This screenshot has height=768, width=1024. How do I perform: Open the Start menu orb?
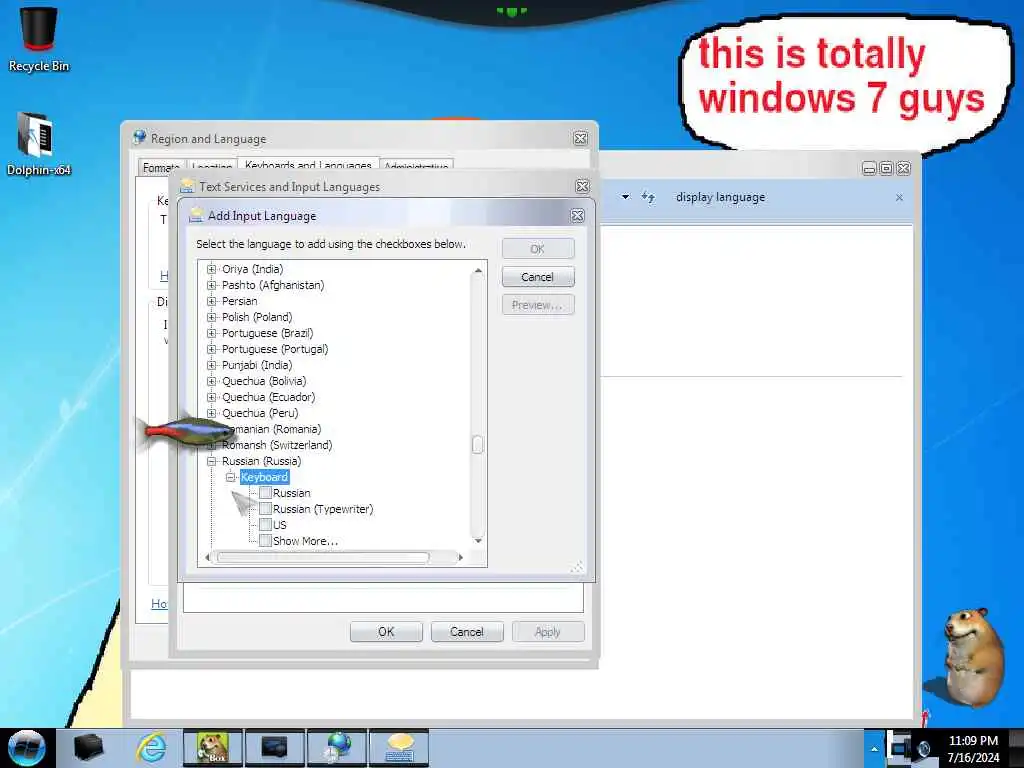(x=27, y=748)
